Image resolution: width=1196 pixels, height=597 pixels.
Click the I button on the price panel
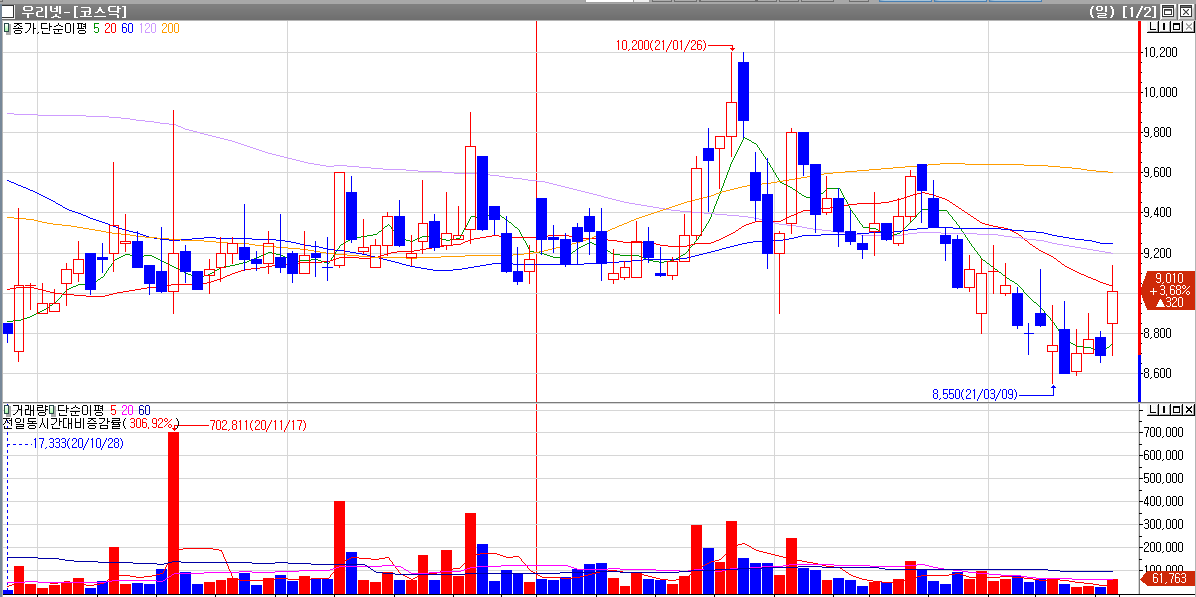(1163, 27)
